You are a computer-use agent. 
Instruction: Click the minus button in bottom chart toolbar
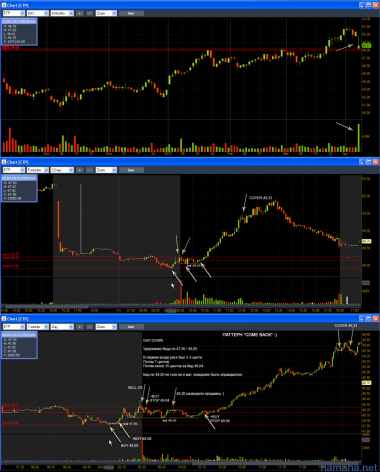pyautogui.click(x=89, y=327)
